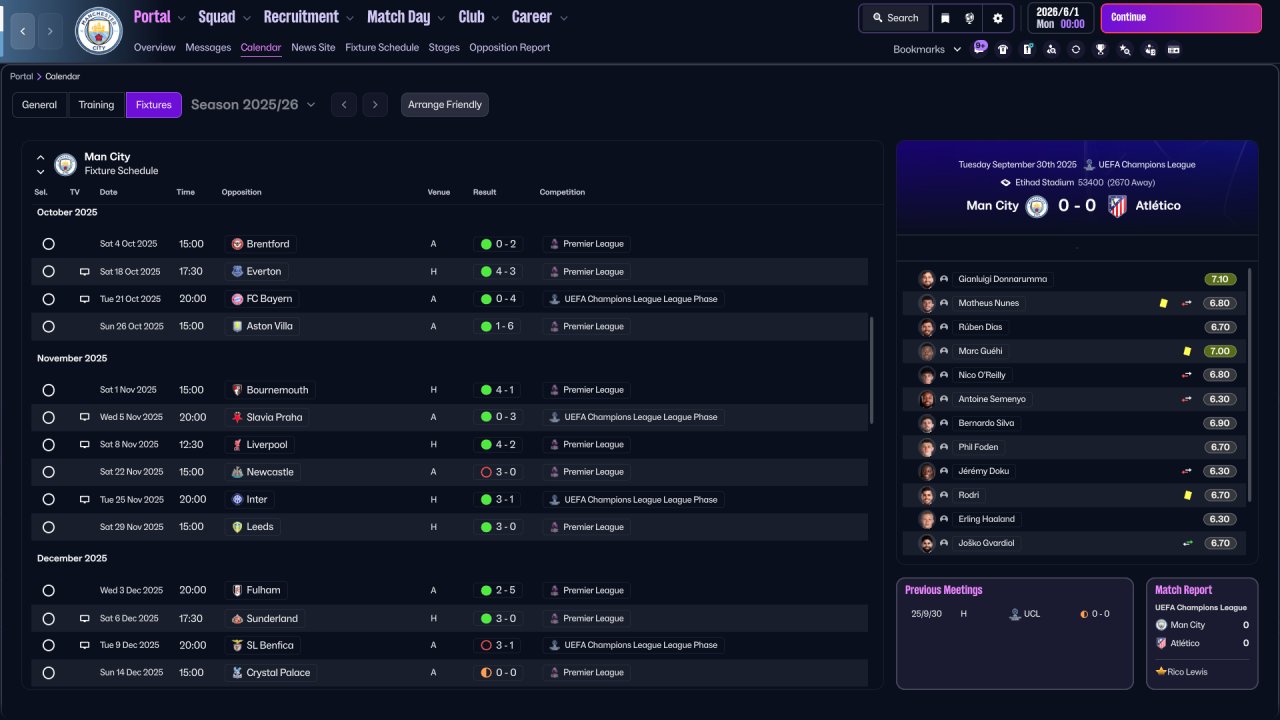
Task: Go to the previous season with left chevron
Action: pos(344,105)
